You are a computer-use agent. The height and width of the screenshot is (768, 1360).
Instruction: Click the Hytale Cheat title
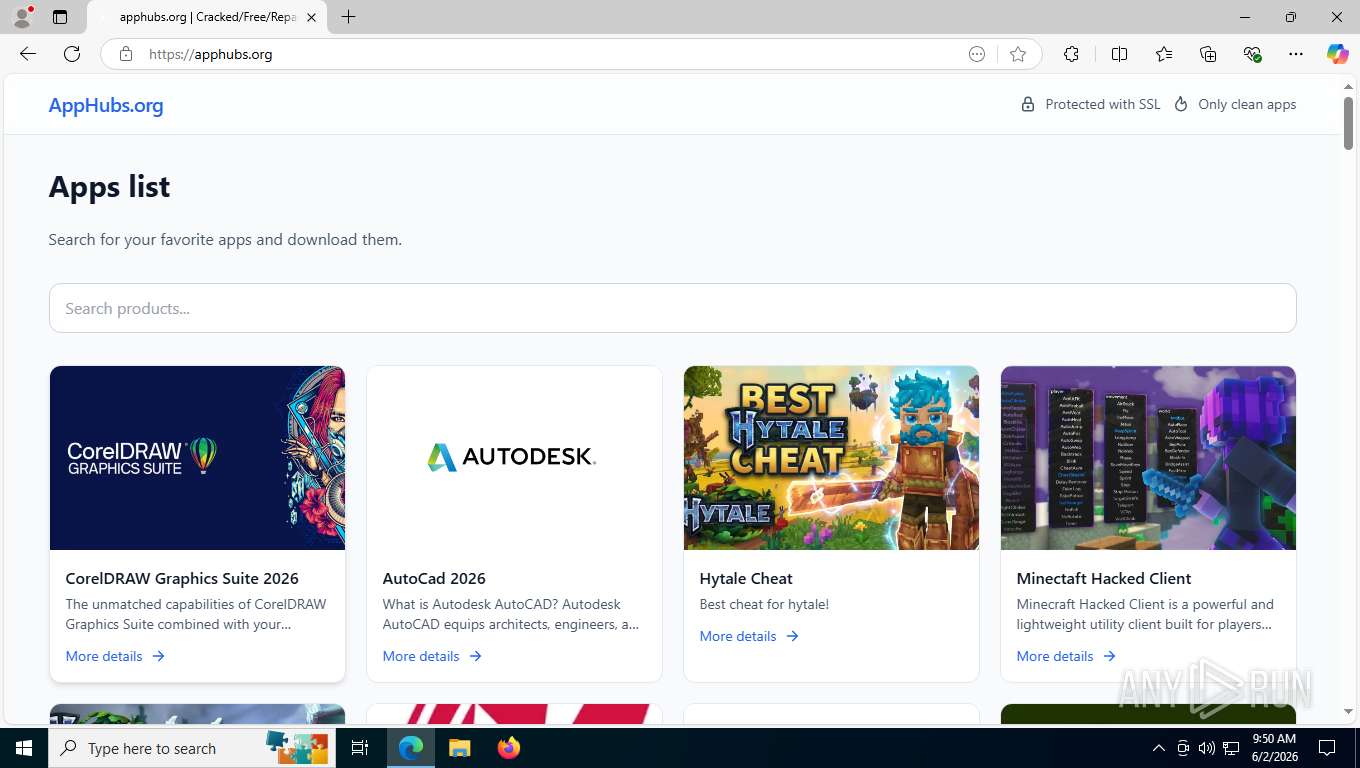[746, 578]
